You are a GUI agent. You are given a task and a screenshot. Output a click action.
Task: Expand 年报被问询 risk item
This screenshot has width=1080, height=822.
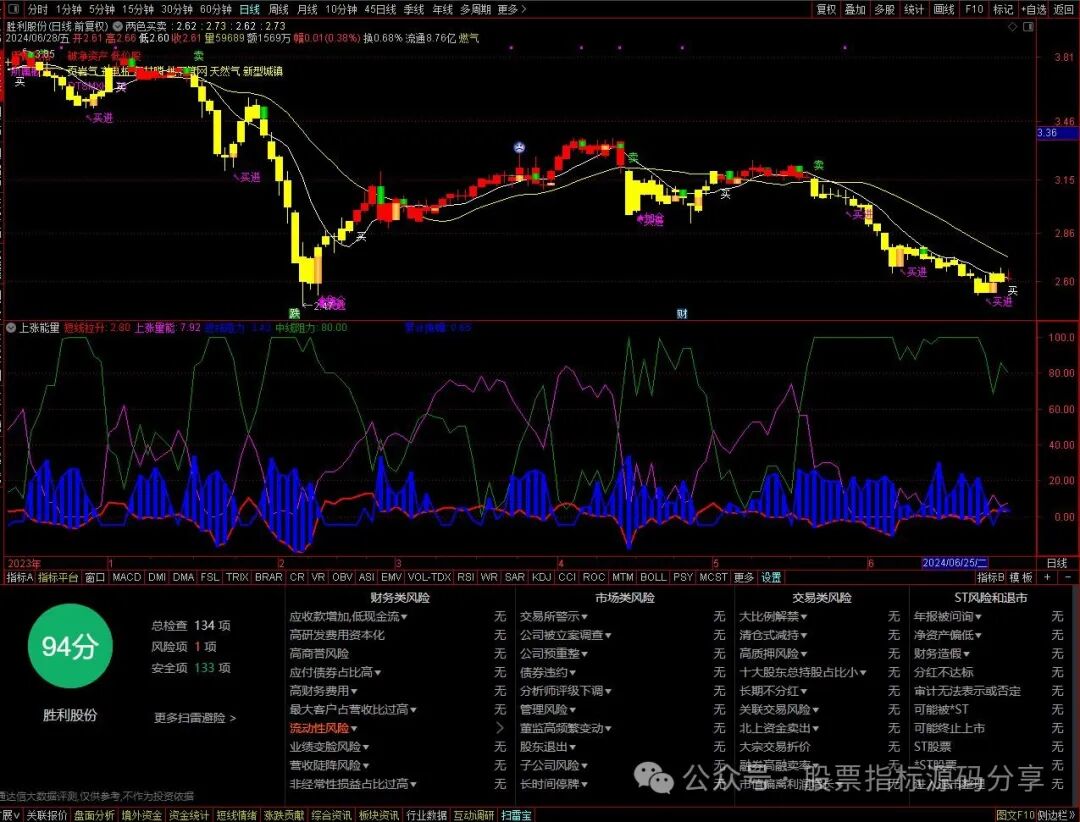coord(947,617)
